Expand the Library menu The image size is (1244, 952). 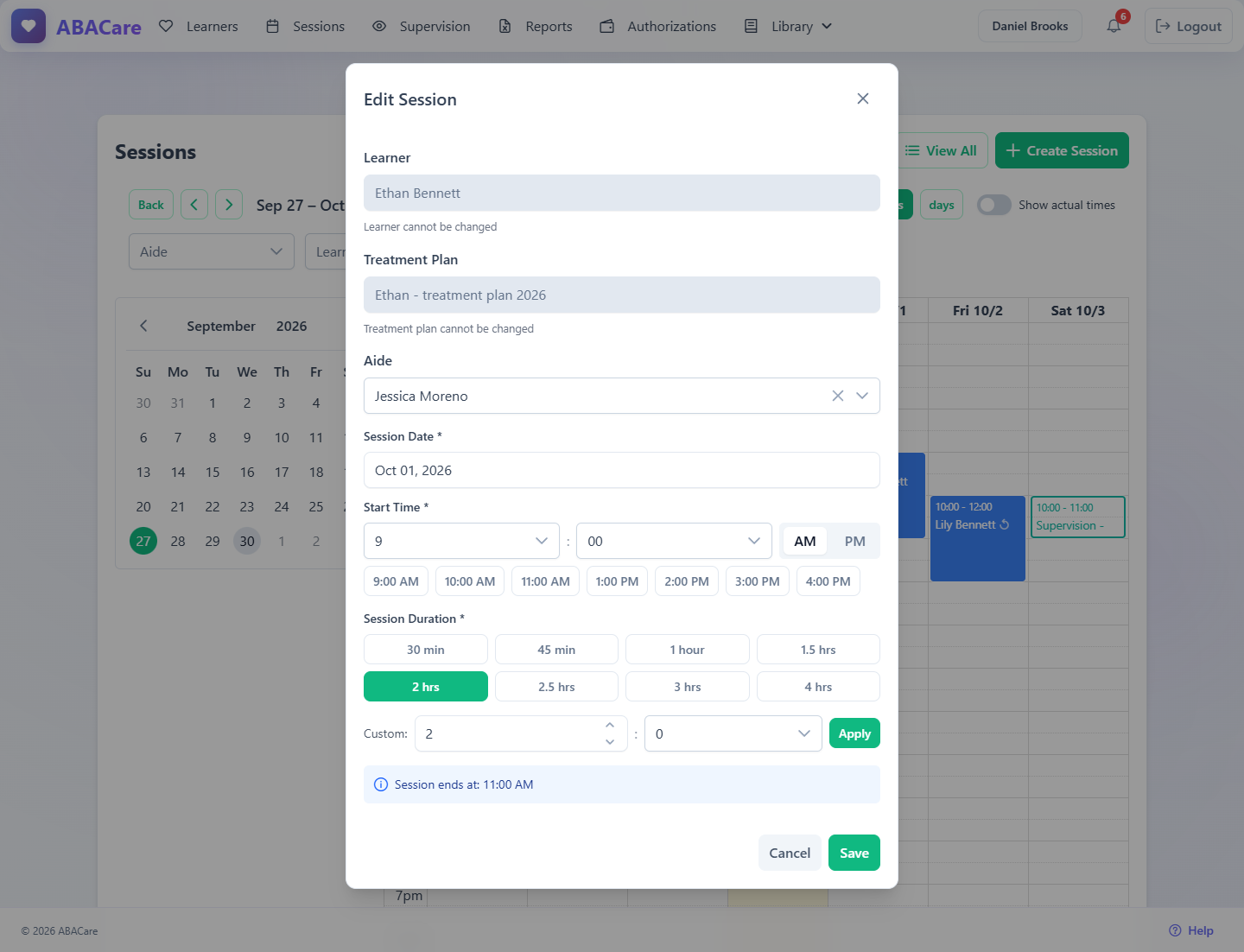(789, 26)
